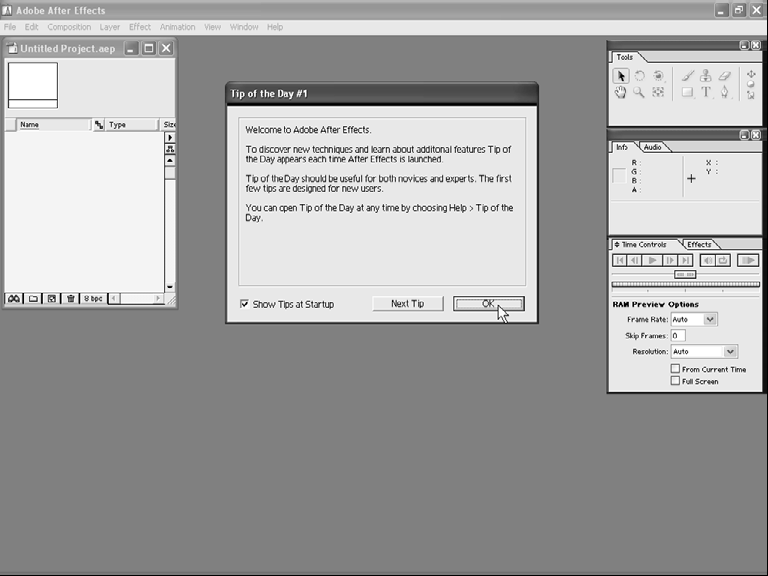Click the Next Tip button

click(407, 304)
